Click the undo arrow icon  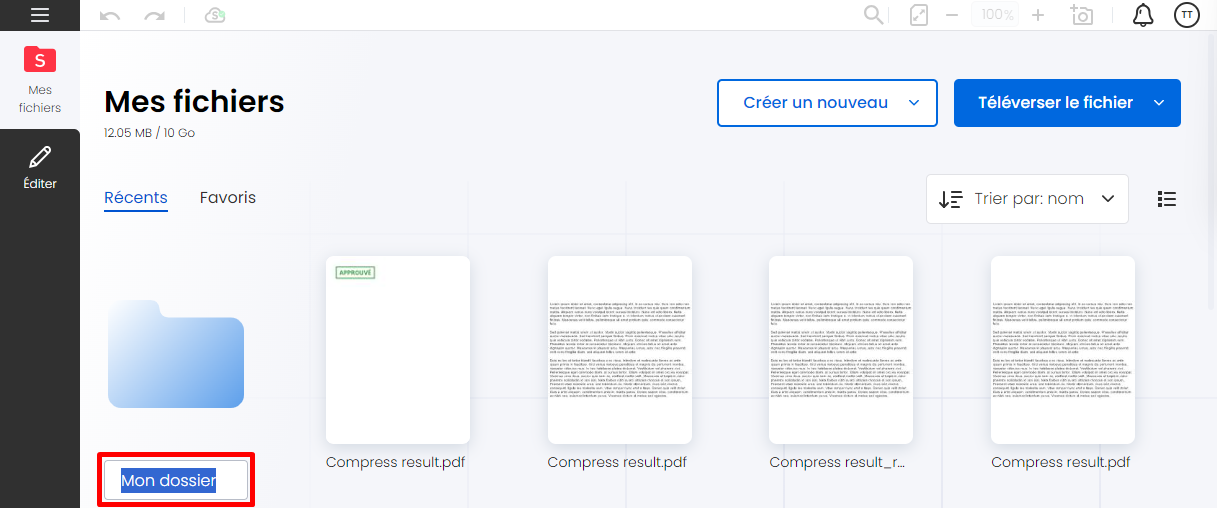pyautogui.click(x=110, y=15)
